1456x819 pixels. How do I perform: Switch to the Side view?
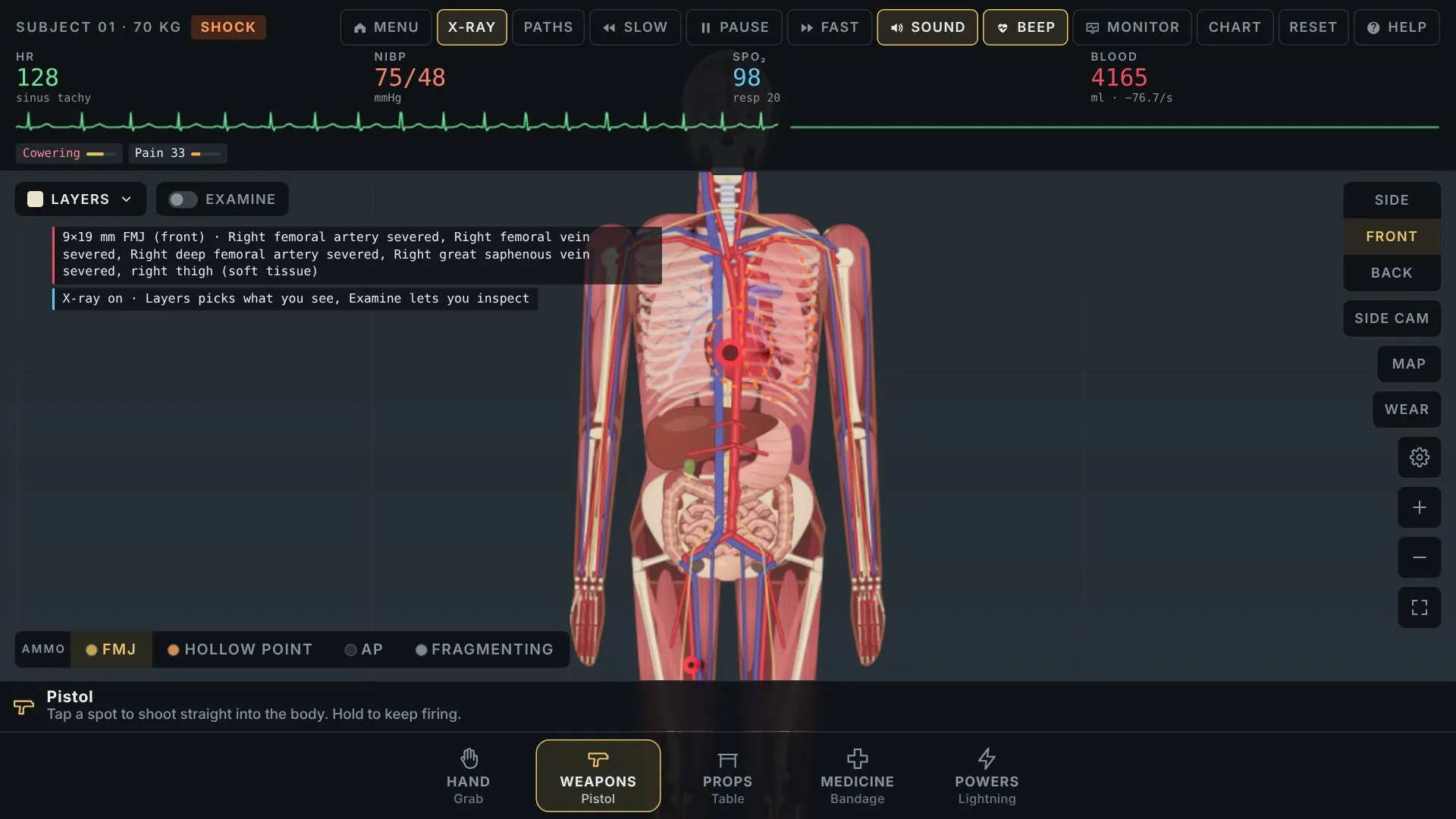point(1392,200)
